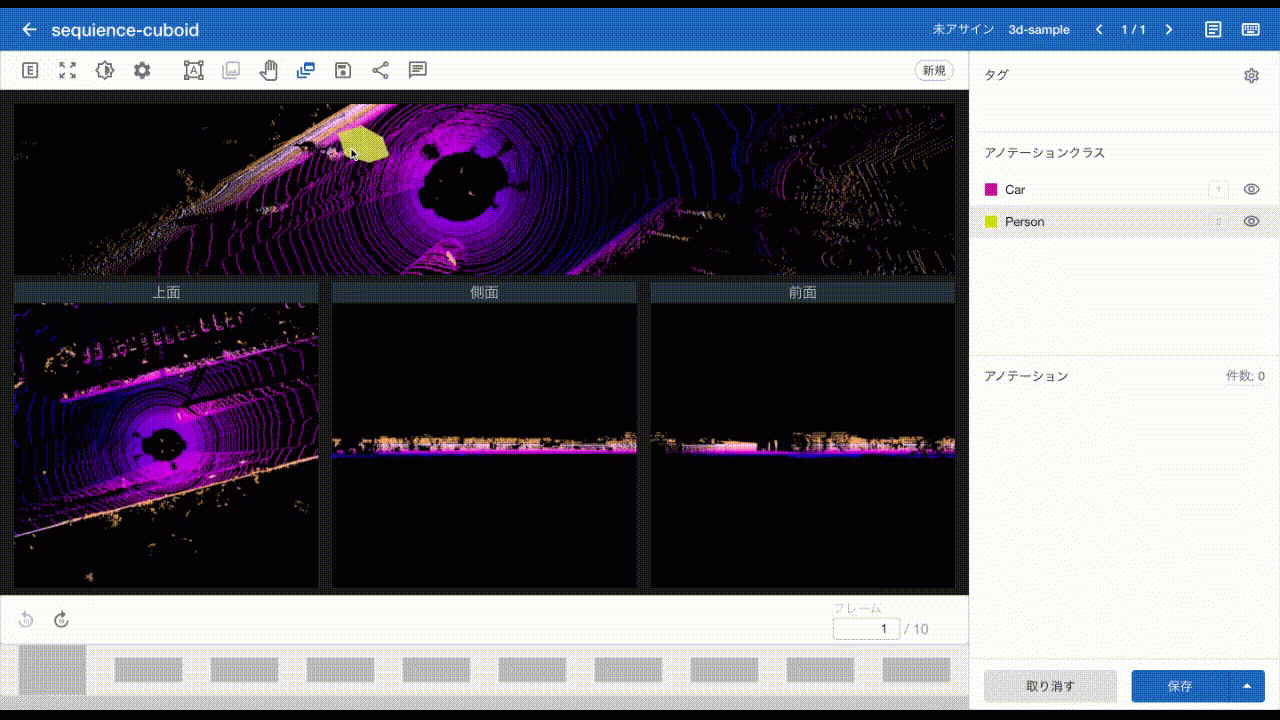1280x720 pixels.
Task: Click the share icon
Action: pyautogui.click(x=380, y=70)
